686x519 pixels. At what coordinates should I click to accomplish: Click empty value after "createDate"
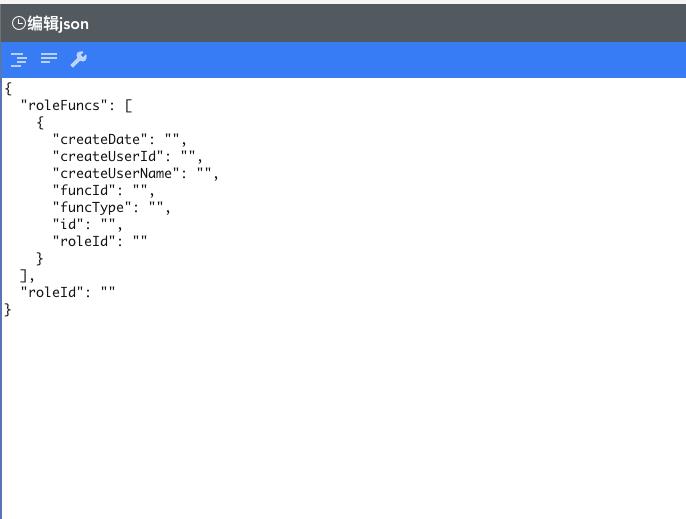pos(172,140)
